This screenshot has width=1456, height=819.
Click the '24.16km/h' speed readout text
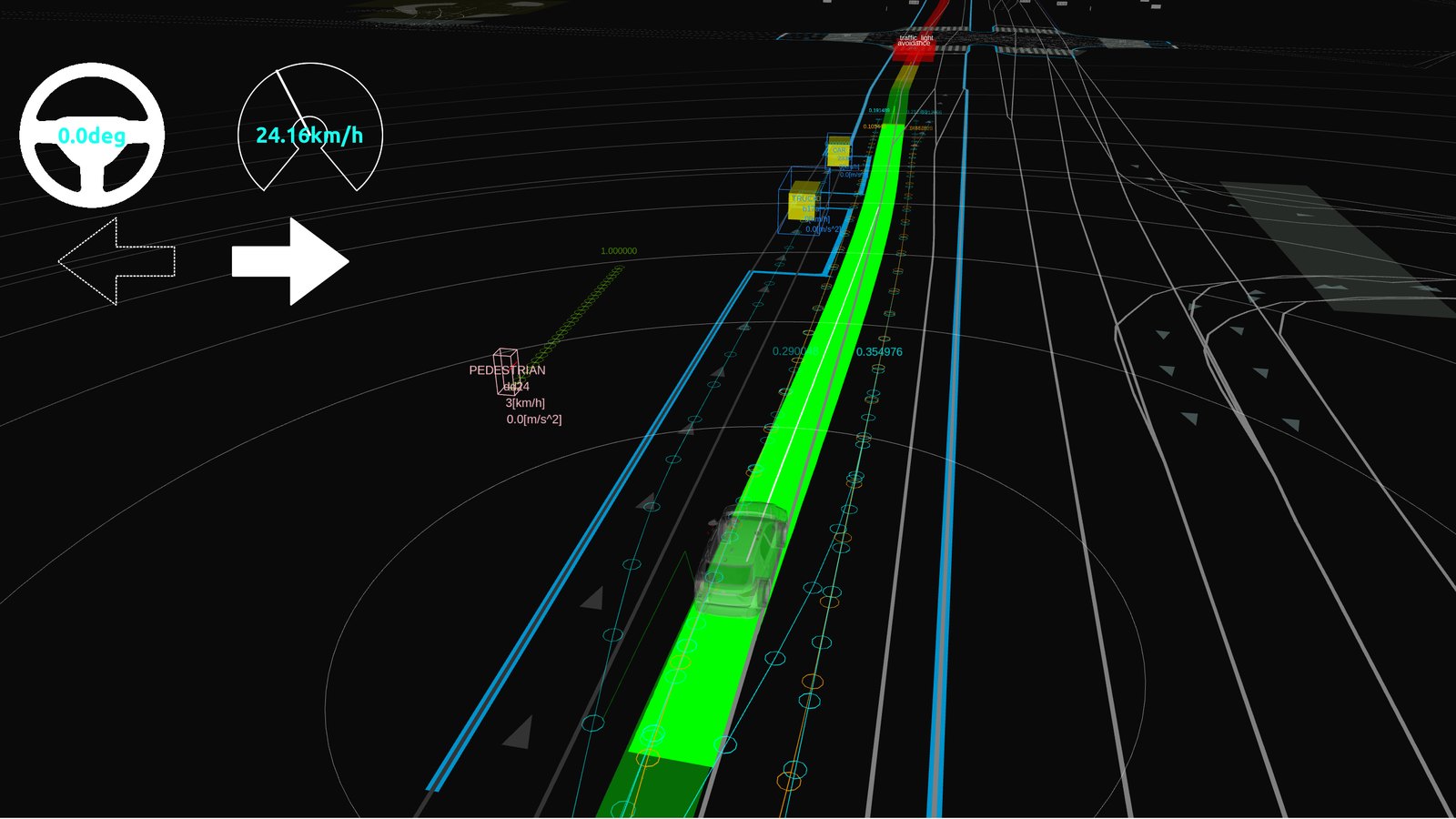coord(309,136)
